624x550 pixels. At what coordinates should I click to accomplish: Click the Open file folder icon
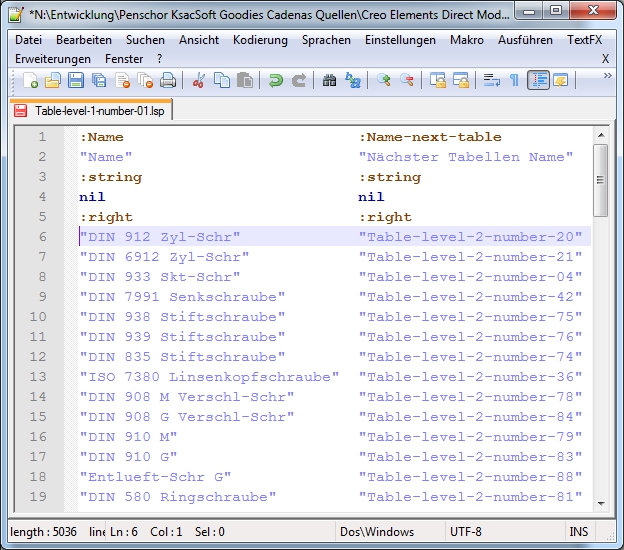point(53,81)
